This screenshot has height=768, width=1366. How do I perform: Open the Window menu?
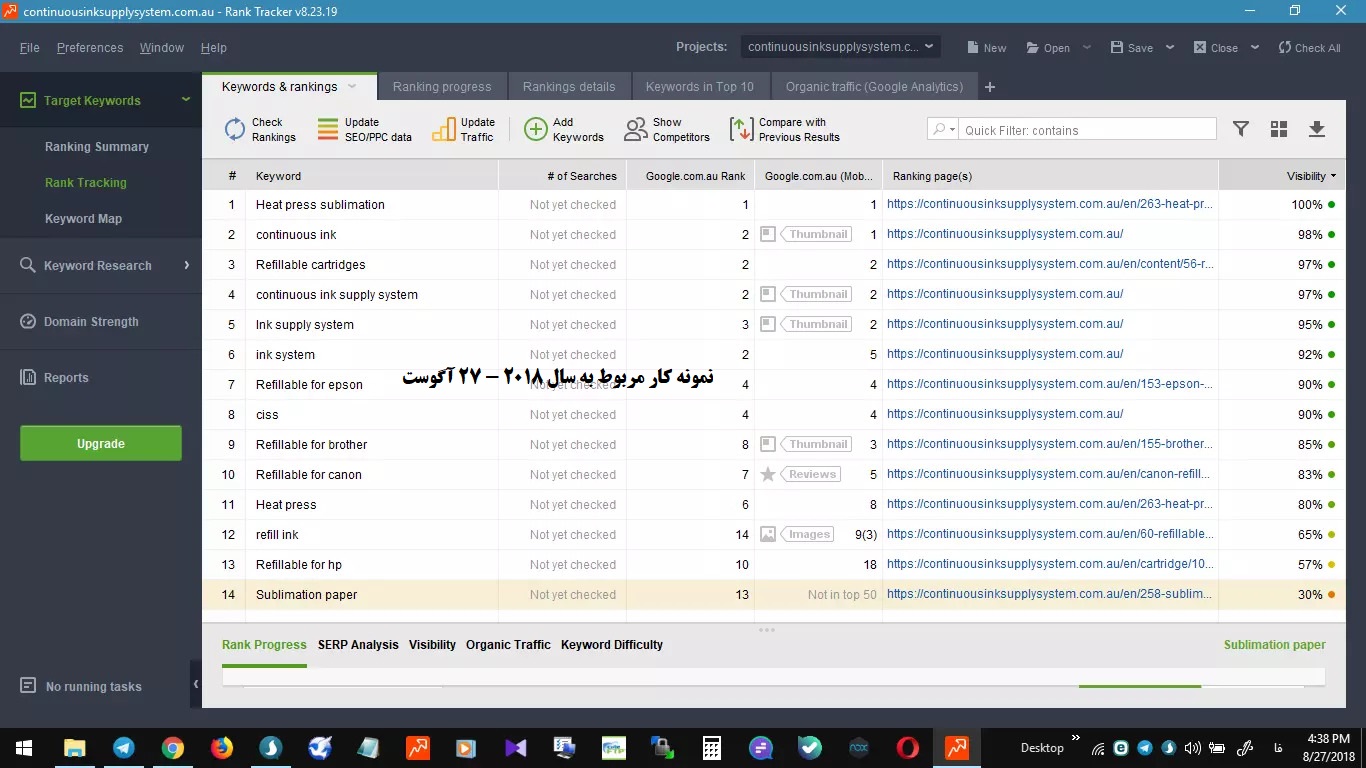pyautogui.click(x=162, y=48)
